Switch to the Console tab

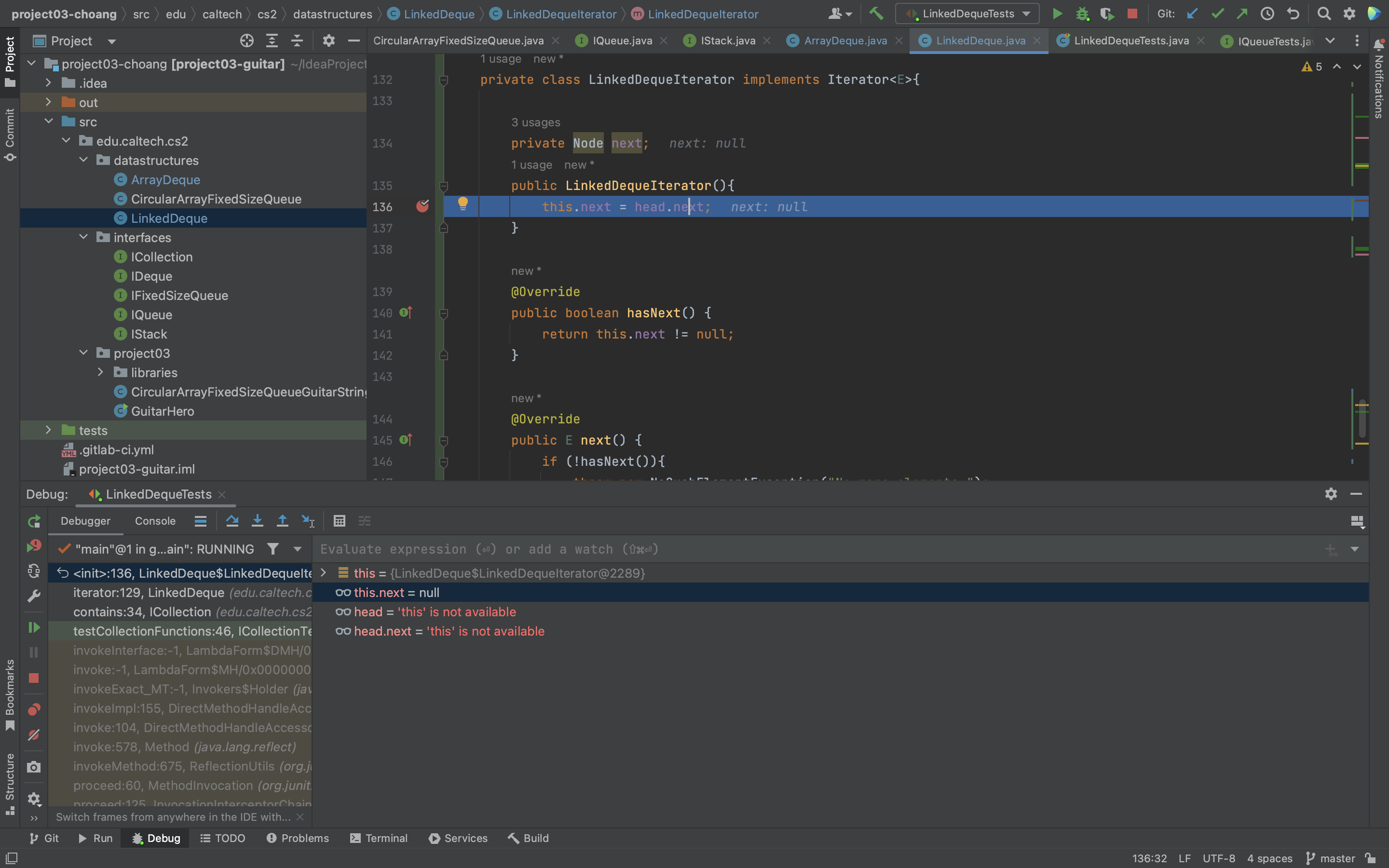click(x=155, y=521)
